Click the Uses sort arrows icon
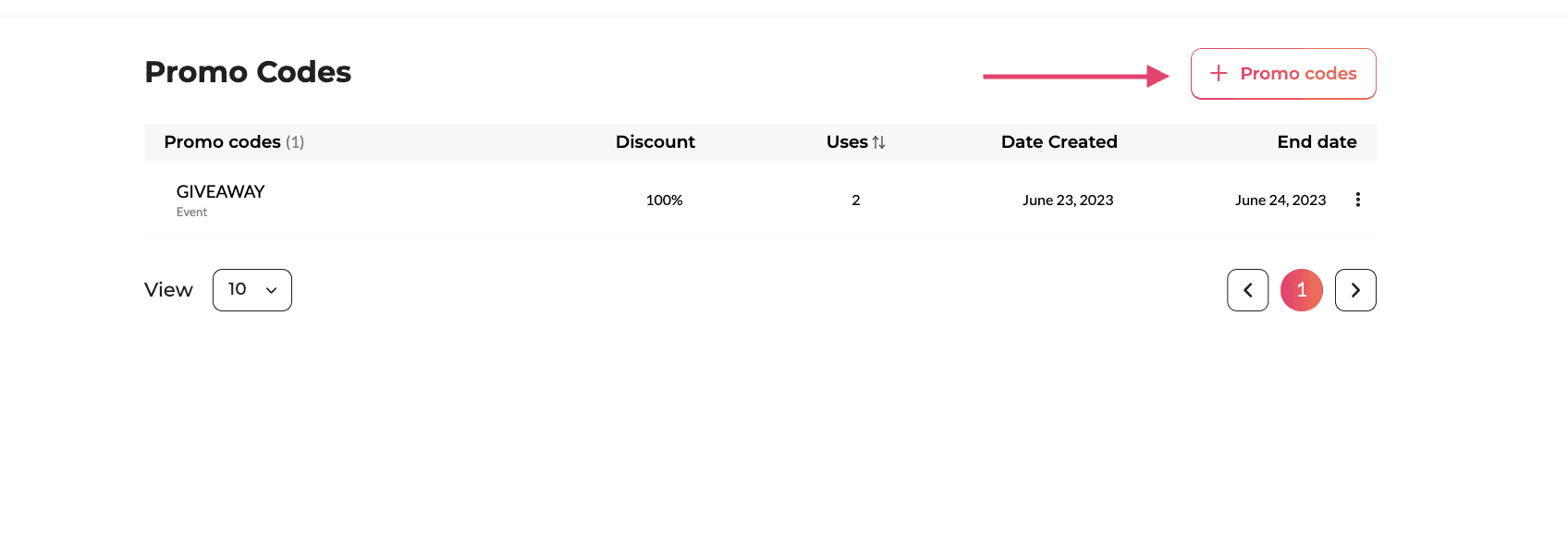Image resolution: width=1568 pixels, height=547 pixels. (878, 142)
